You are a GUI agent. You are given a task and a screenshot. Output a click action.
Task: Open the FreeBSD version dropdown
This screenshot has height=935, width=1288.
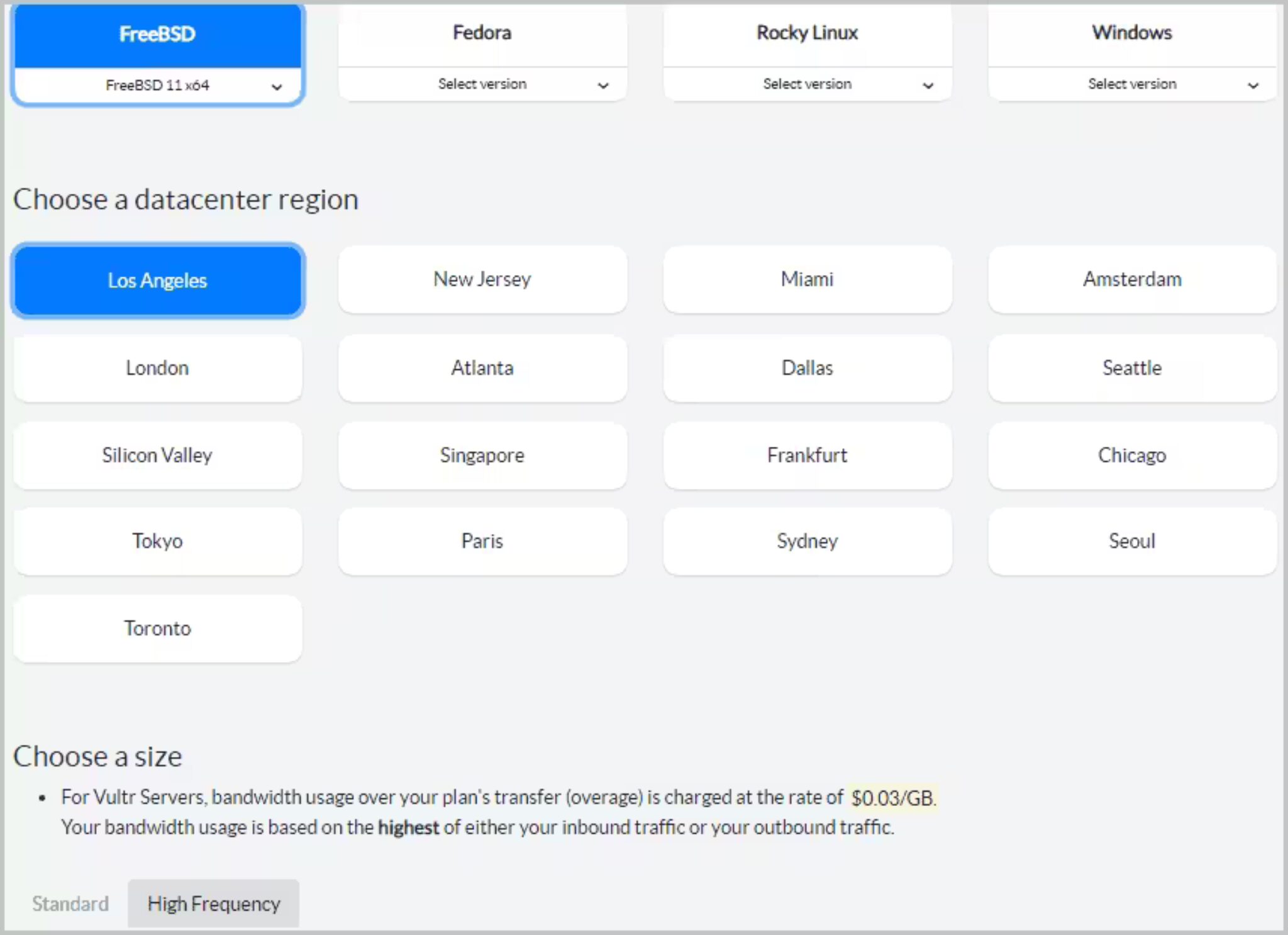pos(157,86)
